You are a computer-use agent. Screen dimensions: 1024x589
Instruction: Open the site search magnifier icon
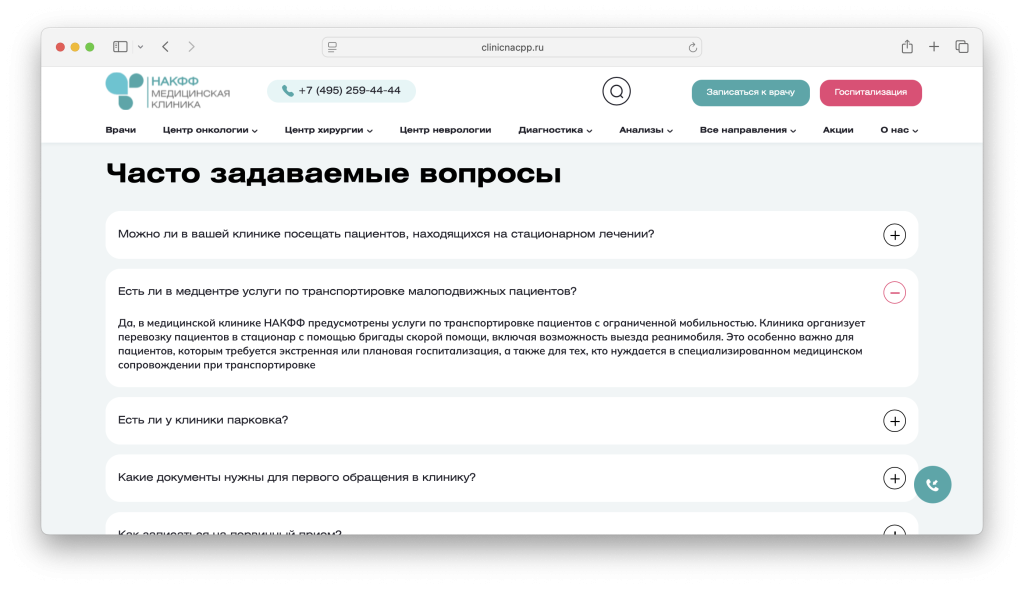click(616, 90)
